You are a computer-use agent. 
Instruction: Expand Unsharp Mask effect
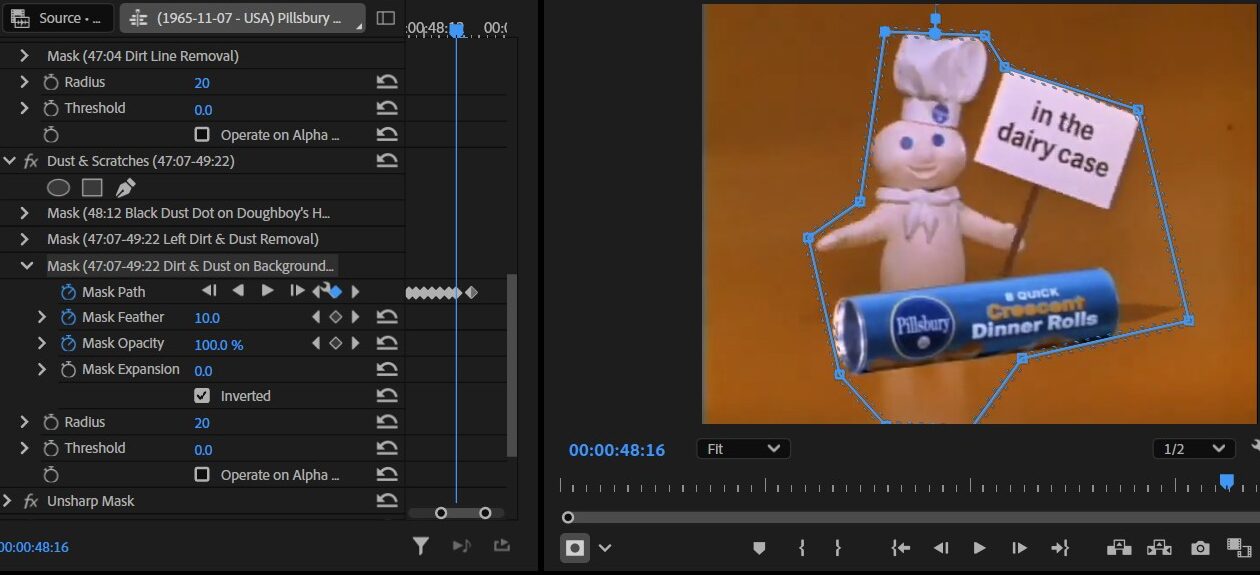8,501
